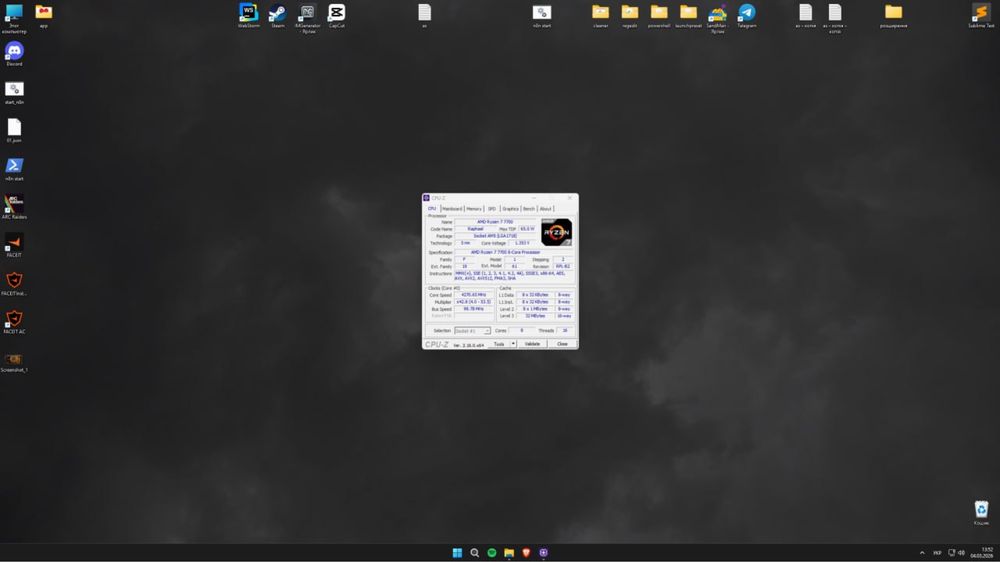1000x562 pixels.
Task: Open the Steam desktop shortcut
Action: click(x=277, y=15)
